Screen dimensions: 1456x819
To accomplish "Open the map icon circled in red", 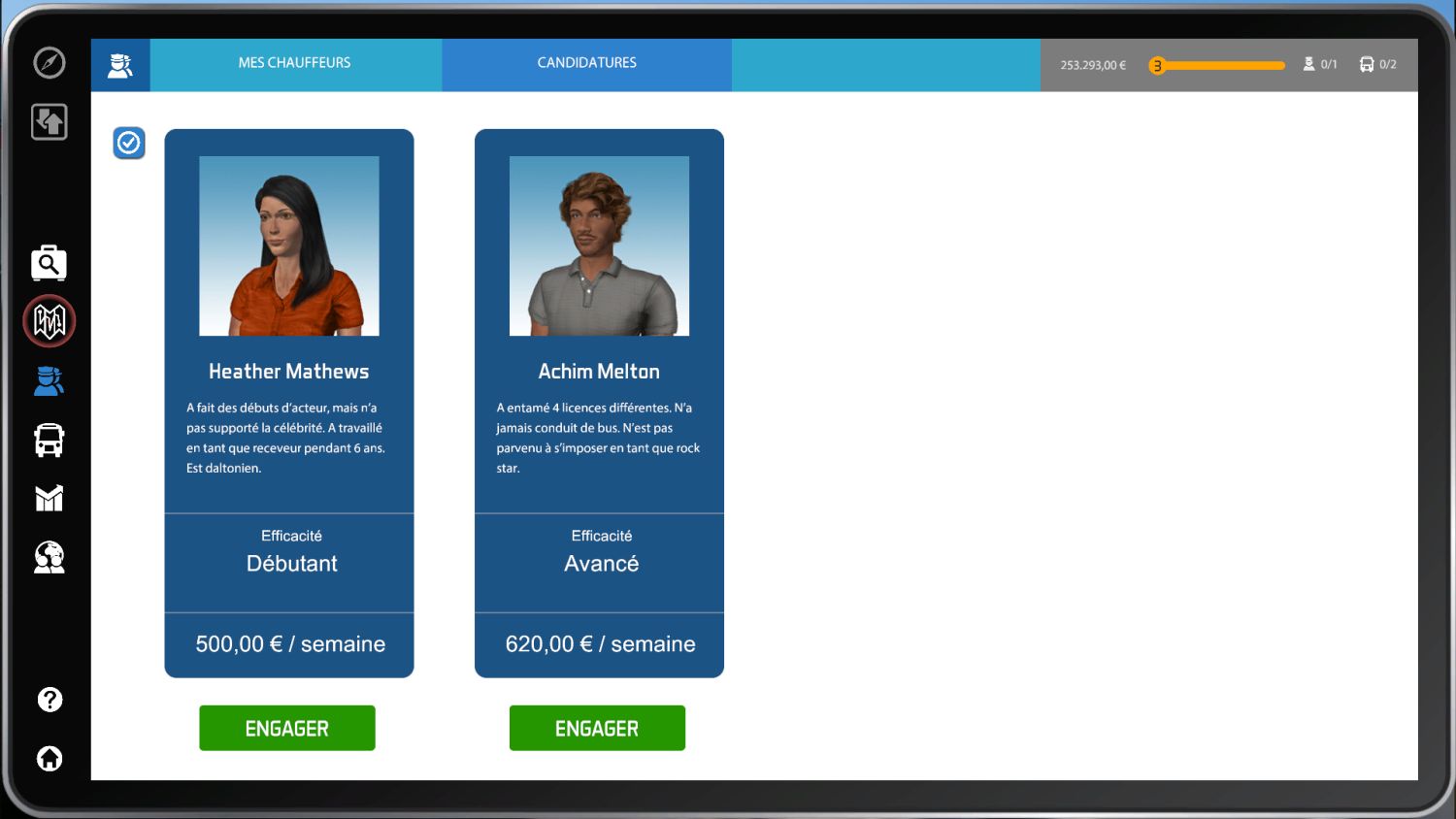I will tap(50, 321).
